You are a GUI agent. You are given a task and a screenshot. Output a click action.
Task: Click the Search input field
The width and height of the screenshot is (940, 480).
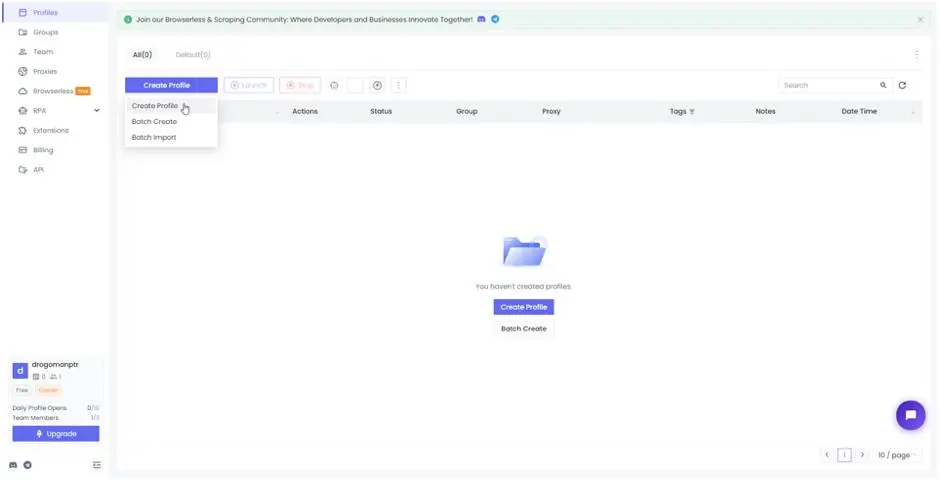tap(828, 85)
